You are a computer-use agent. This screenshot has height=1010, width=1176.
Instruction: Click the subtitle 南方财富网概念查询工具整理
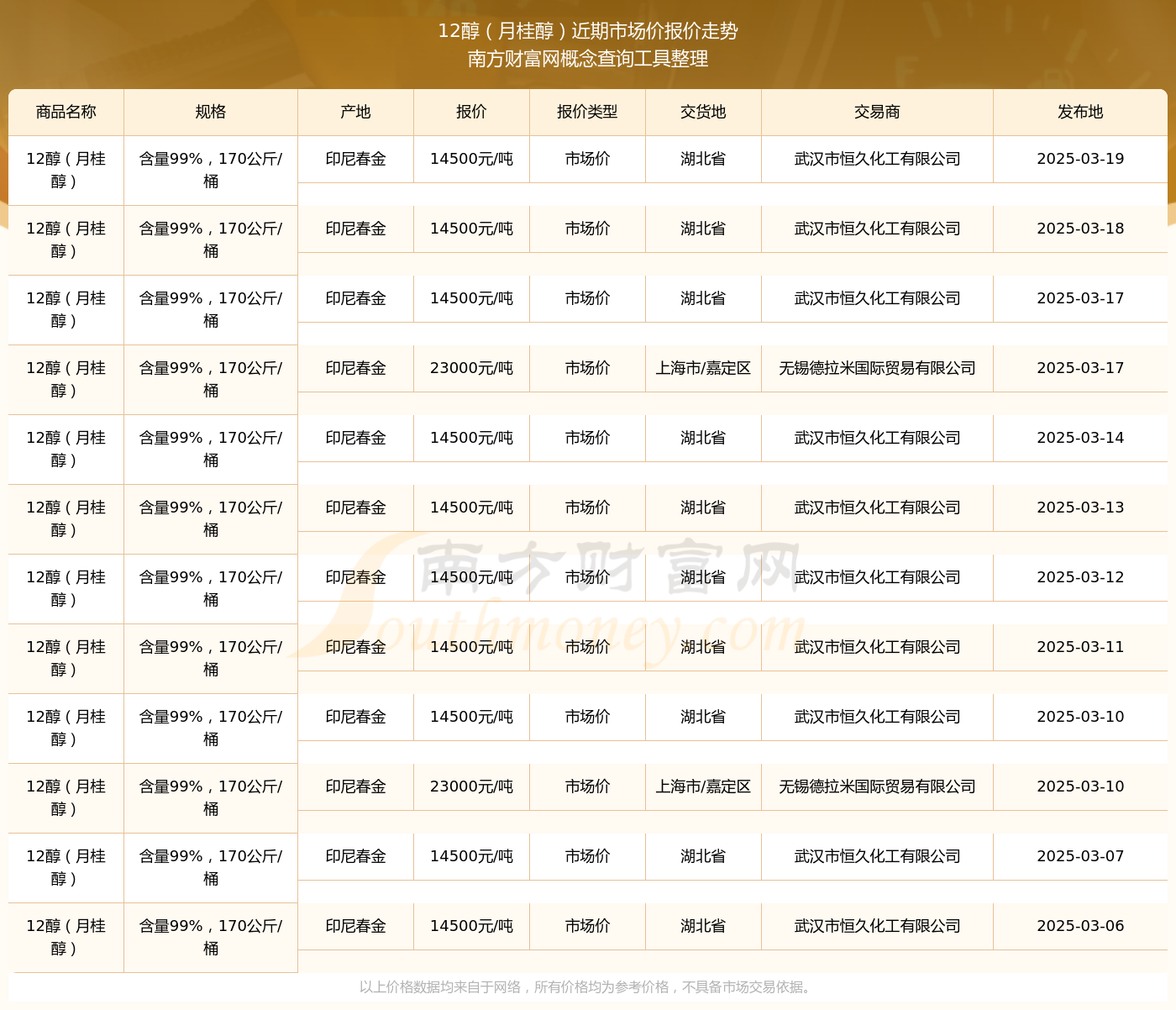(588, 59)
